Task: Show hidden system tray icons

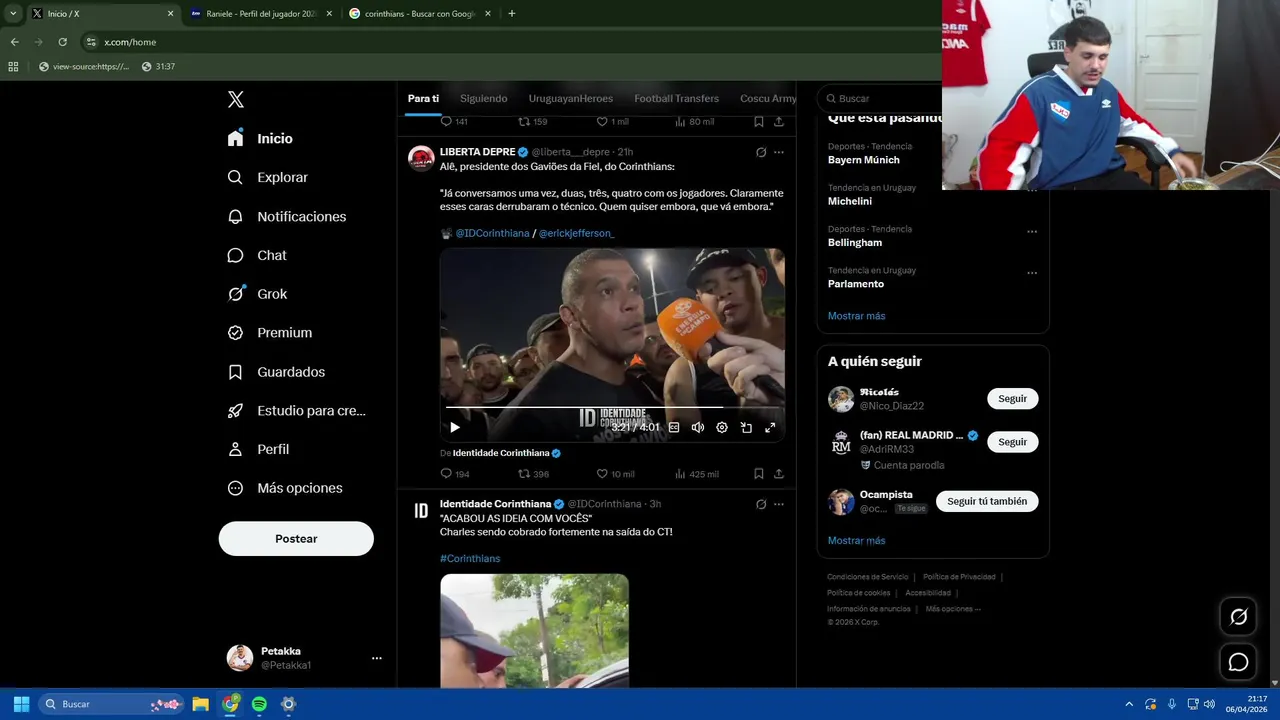Action: click(1129, 704)
